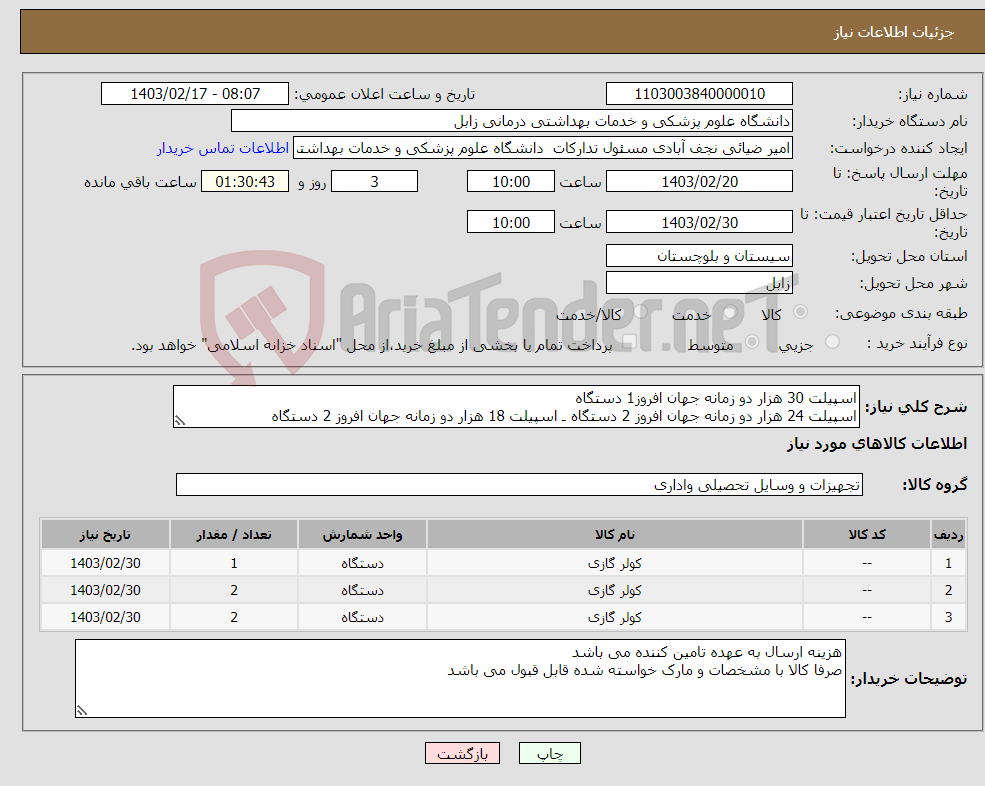Select the جزیی purchase type radio
The width and height of the screenshot is (985, 786).
point(832,342)
